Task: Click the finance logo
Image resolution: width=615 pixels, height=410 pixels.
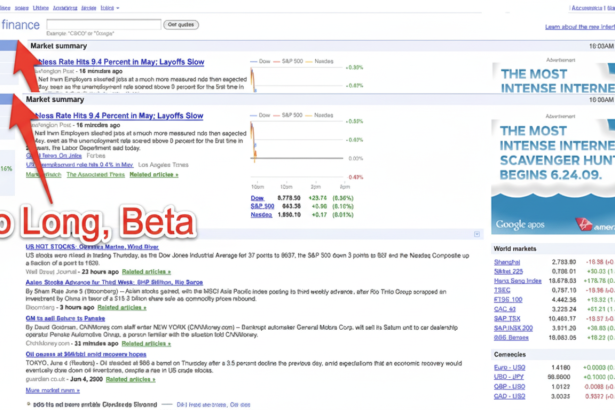Action: click(x=20, y=25)
